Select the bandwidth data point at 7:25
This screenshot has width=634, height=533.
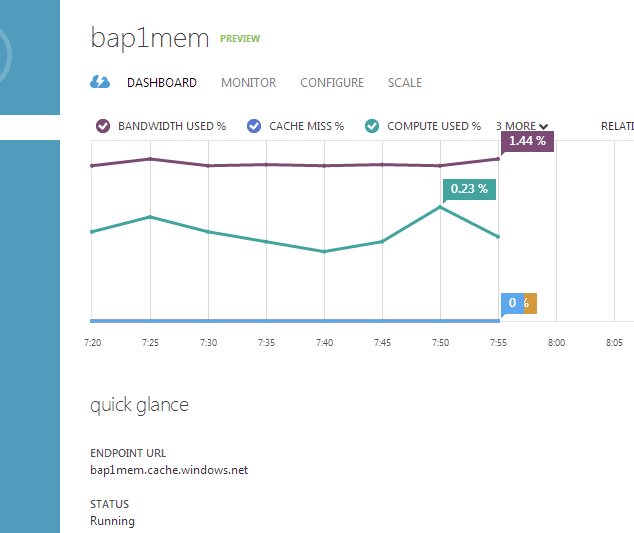coord(150,159)
